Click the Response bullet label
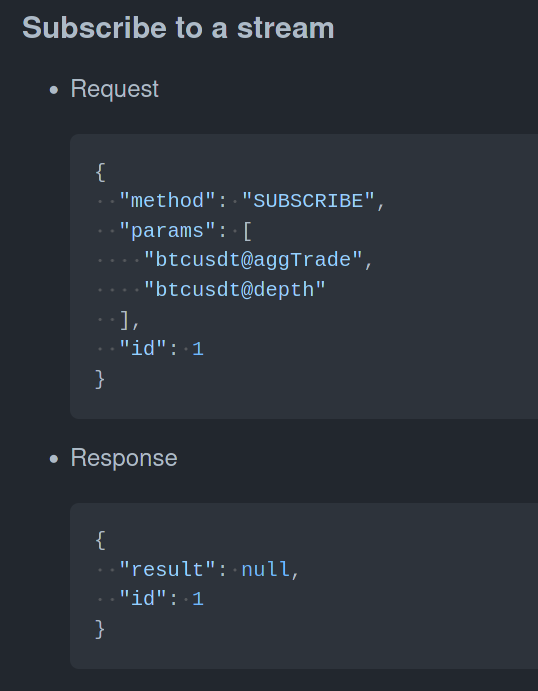The height and width of the screenshot is (691, 538). pyautogui.click(x=124, y=458)
